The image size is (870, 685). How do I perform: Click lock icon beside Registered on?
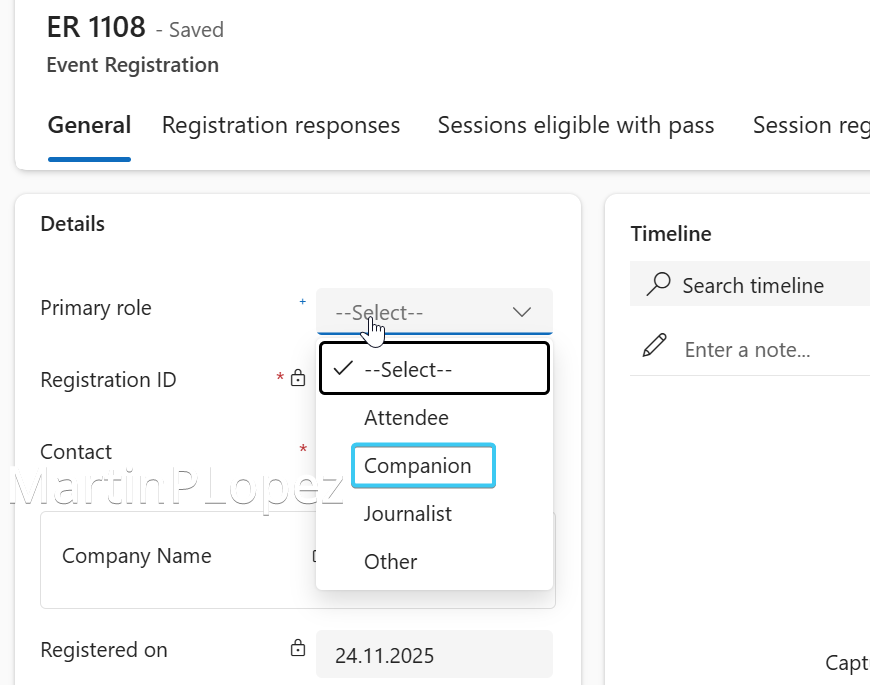pos(298,649)
